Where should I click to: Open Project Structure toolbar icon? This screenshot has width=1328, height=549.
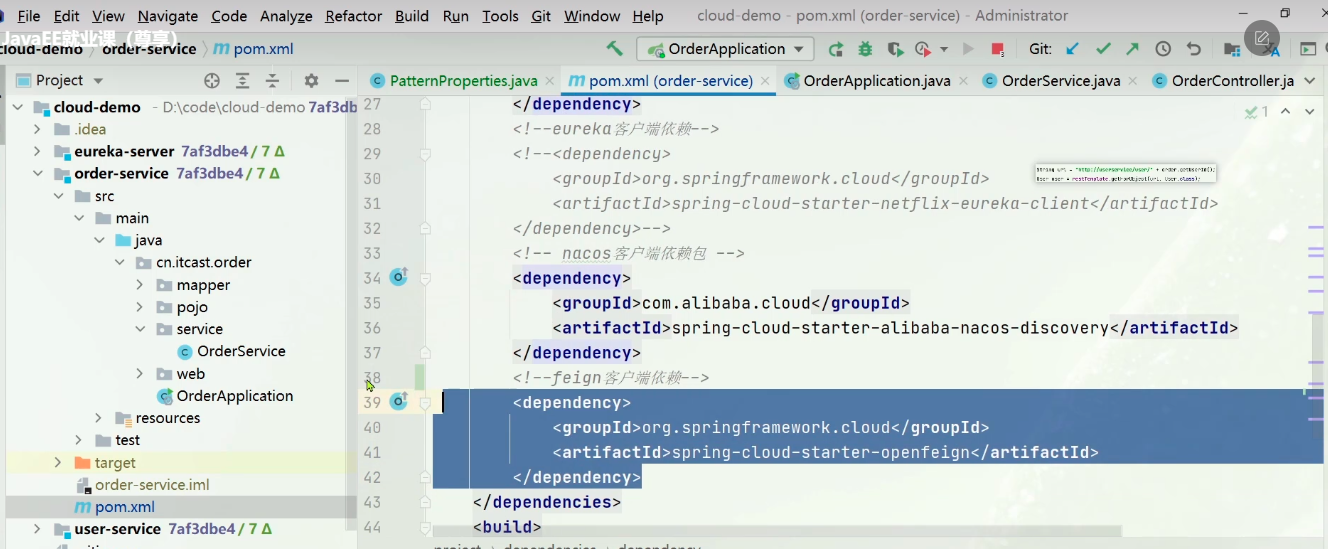click(x=1233, y=49)
